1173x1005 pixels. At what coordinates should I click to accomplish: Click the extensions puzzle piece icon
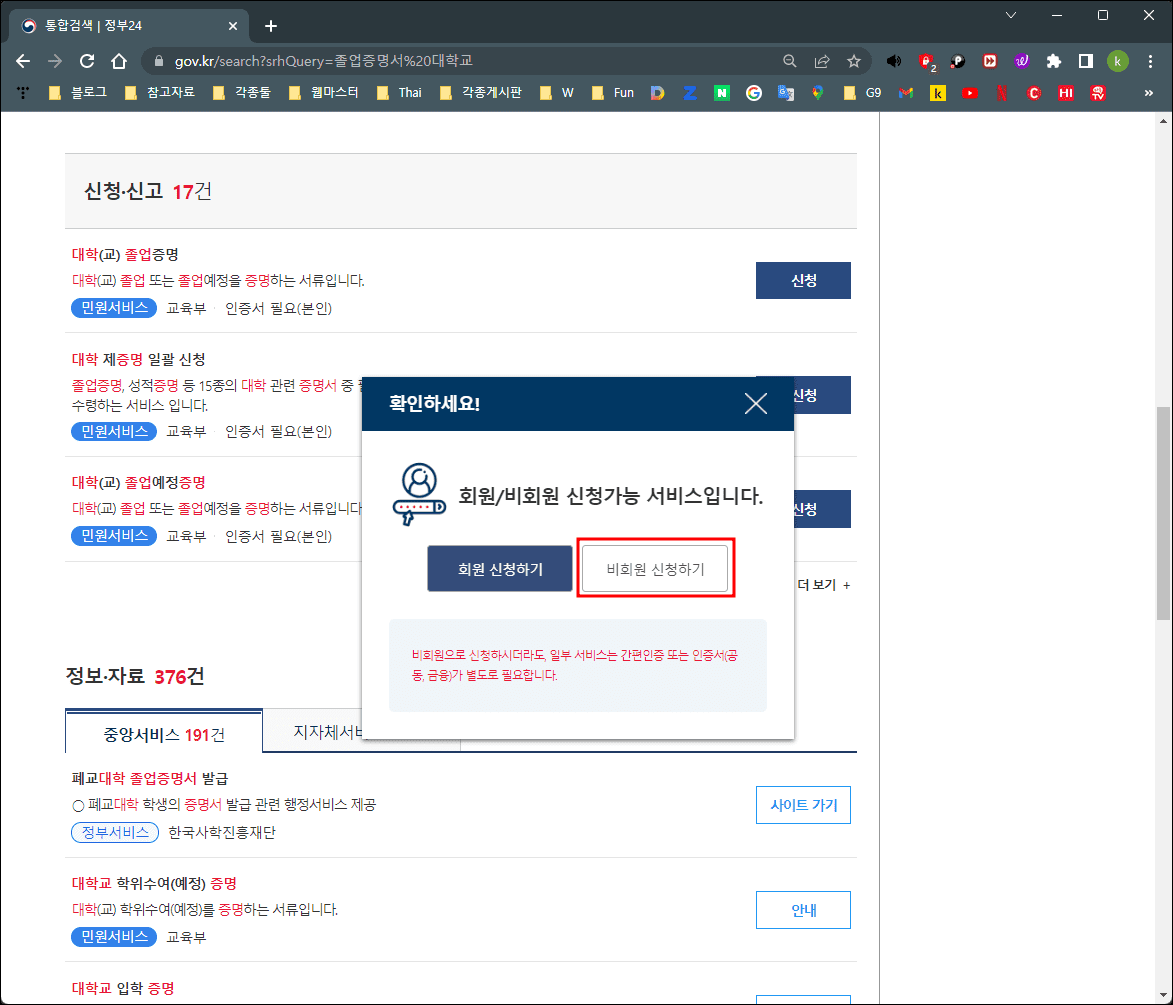coord(1053,61)
